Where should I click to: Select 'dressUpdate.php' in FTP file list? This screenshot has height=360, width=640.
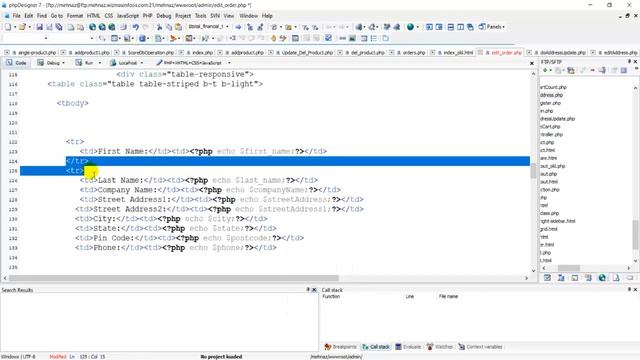click(557, 119)
